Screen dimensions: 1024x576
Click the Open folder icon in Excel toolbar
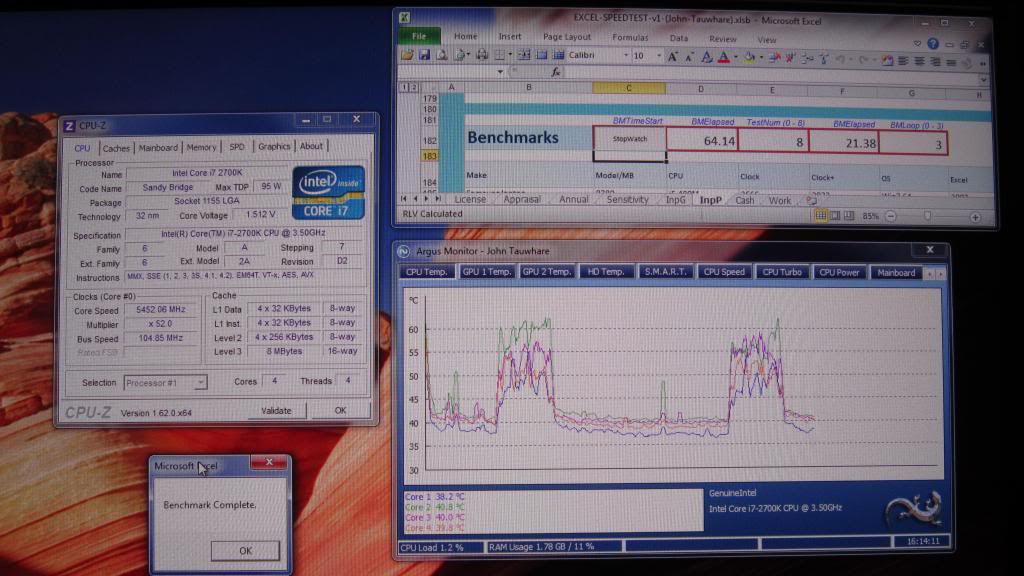pyautogui.click(x=407, y=56)
